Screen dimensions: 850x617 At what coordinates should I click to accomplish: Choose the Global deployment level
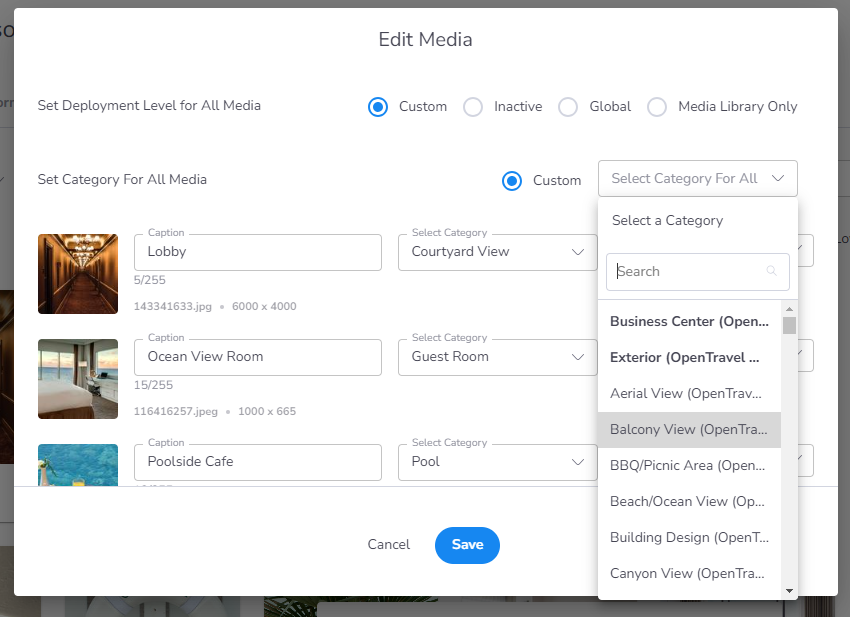coord(568,107)
